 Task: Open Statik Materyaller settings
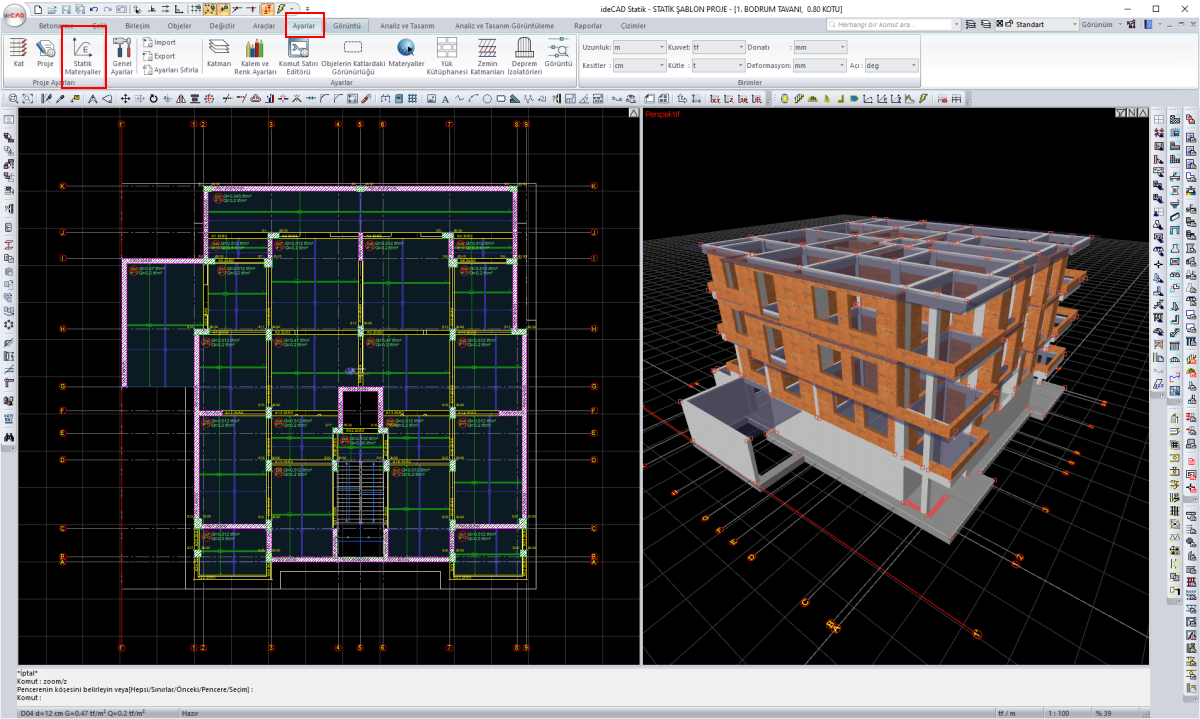83,57
